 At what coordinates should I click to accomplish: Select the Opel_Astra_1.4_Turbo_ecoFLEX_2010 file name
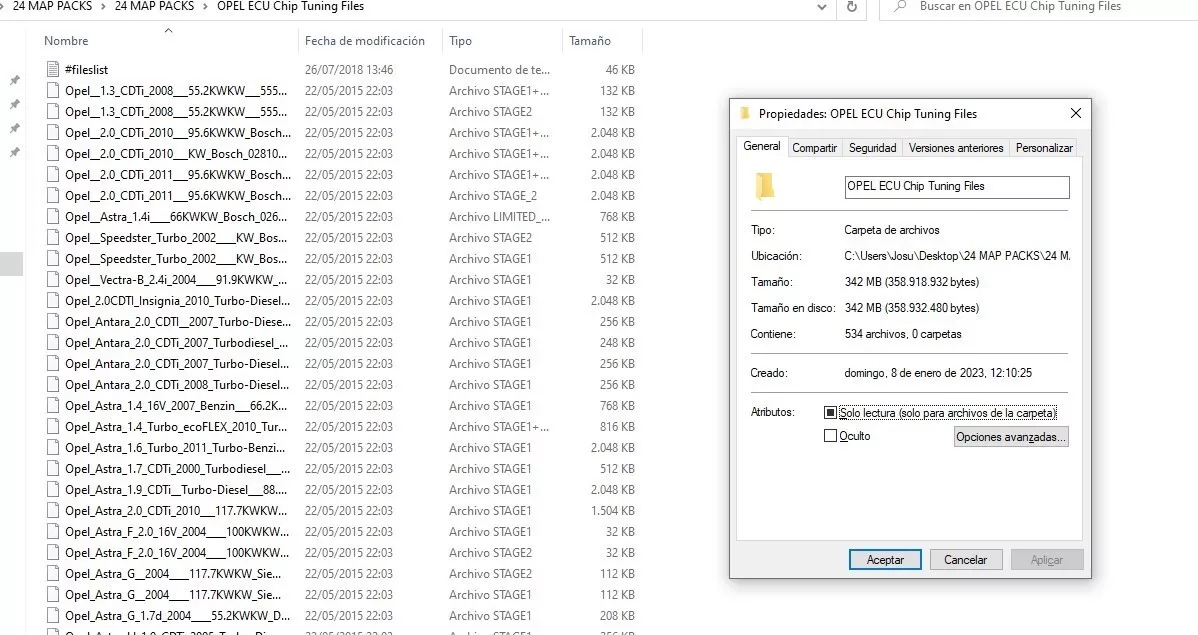[176, 427]
